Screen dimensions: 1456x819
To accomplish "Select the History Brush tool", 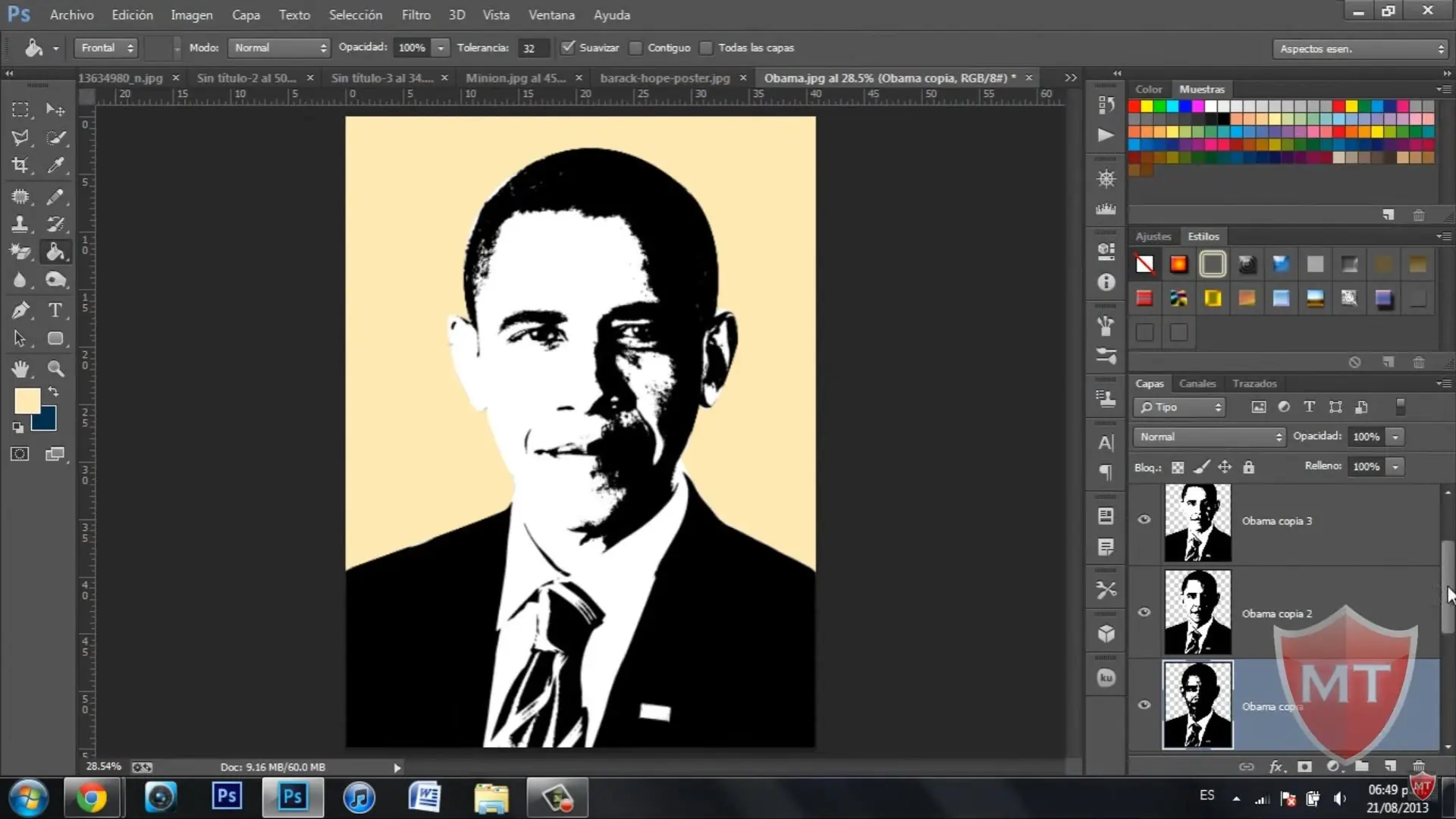I will click(x=55, y=224).
